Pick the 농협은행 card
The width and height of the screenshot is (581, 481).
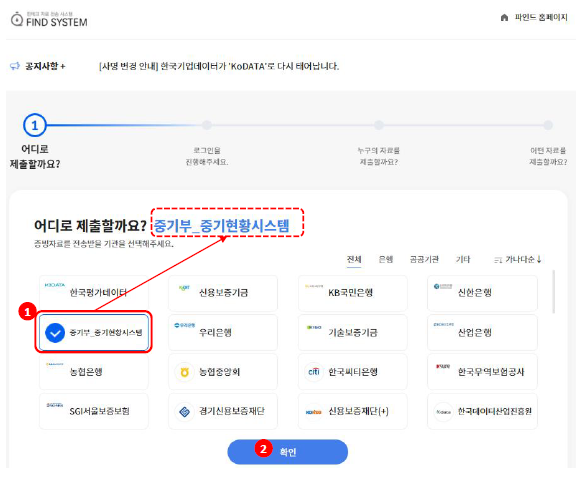[93, 372]
